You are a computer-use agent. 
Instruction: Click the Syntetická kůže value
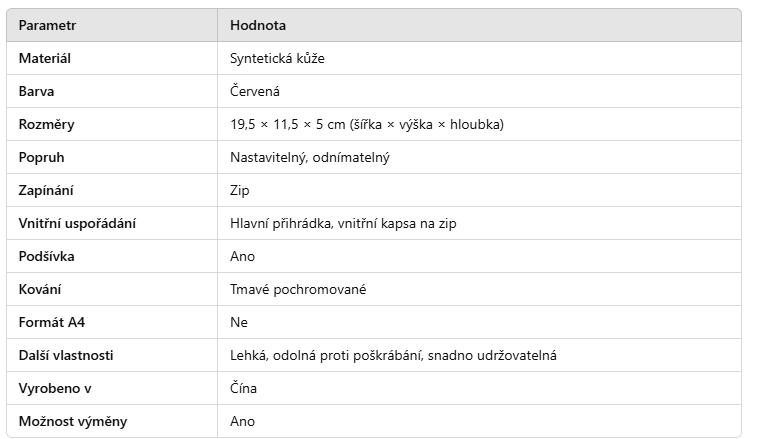(277, 58)
